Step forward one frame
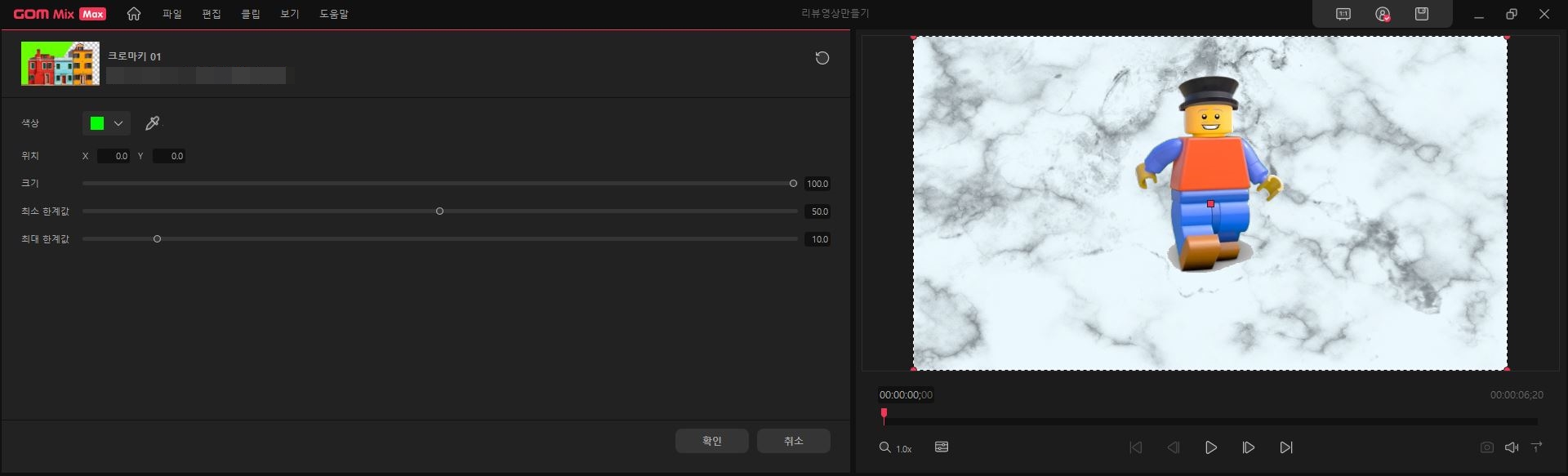Viewport: 1568px width, 476px height. click(1249, 447)
